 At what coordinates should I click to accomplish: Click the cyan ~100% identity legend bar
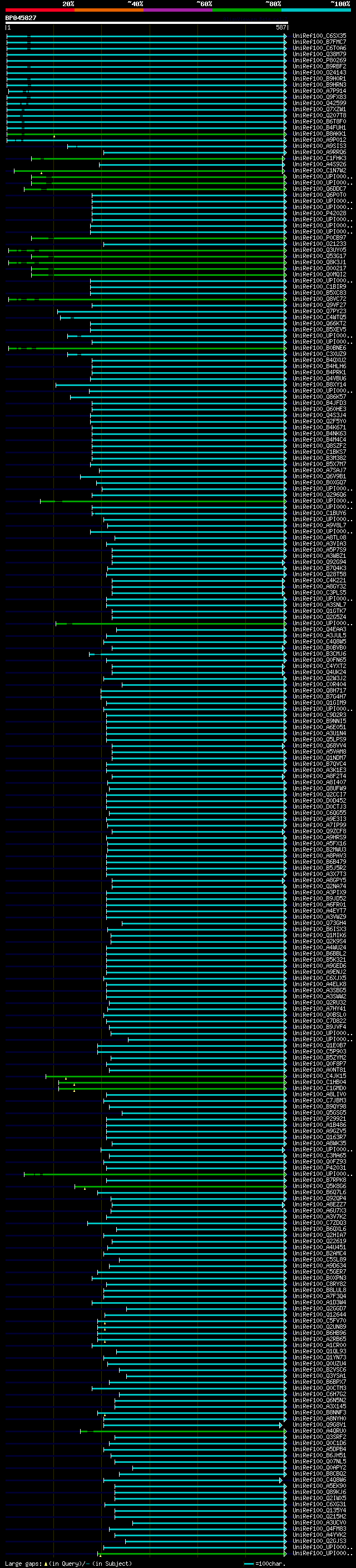click(316, 10)
